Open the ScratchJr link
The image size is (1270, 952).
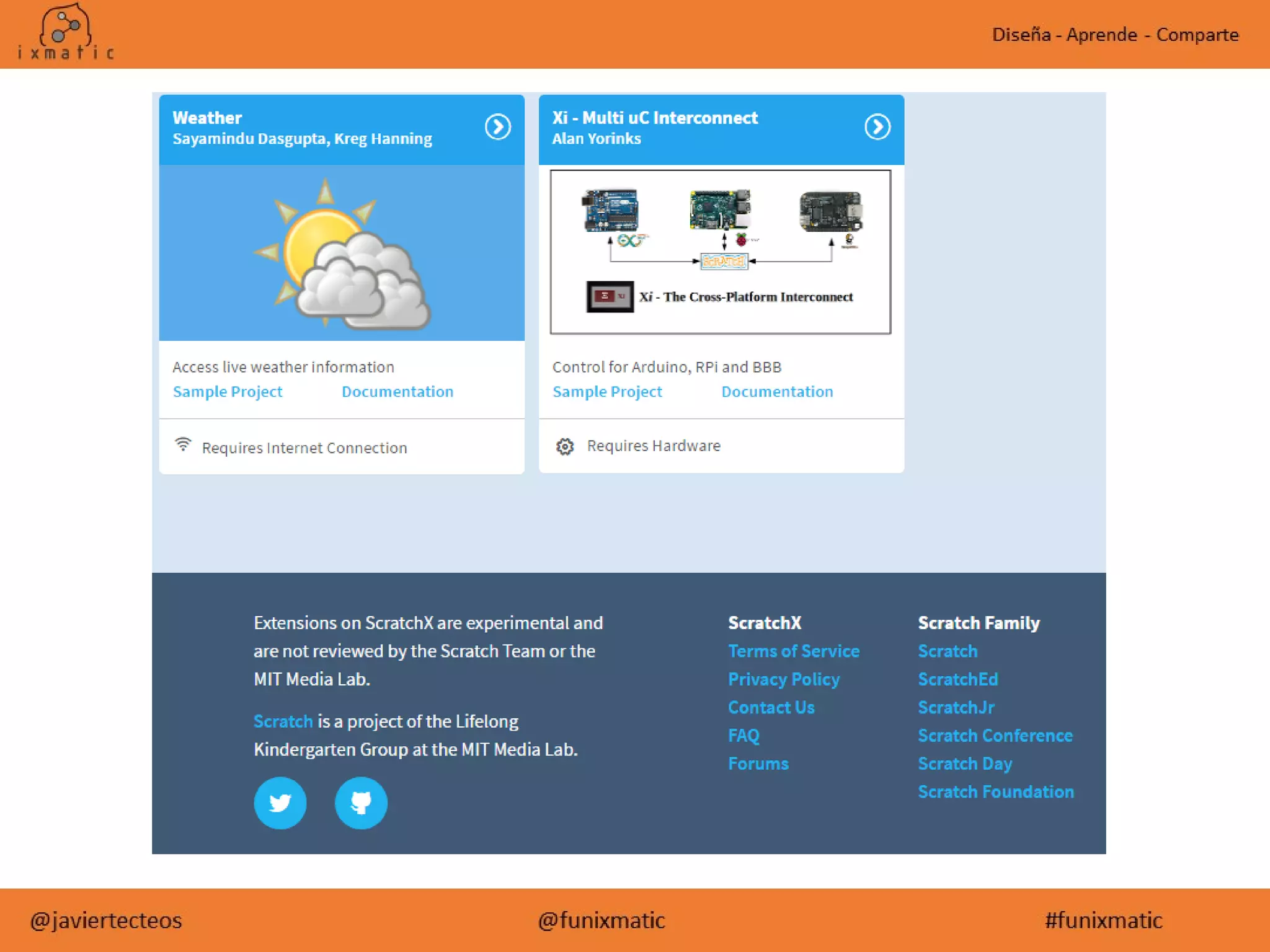[956, 708]
